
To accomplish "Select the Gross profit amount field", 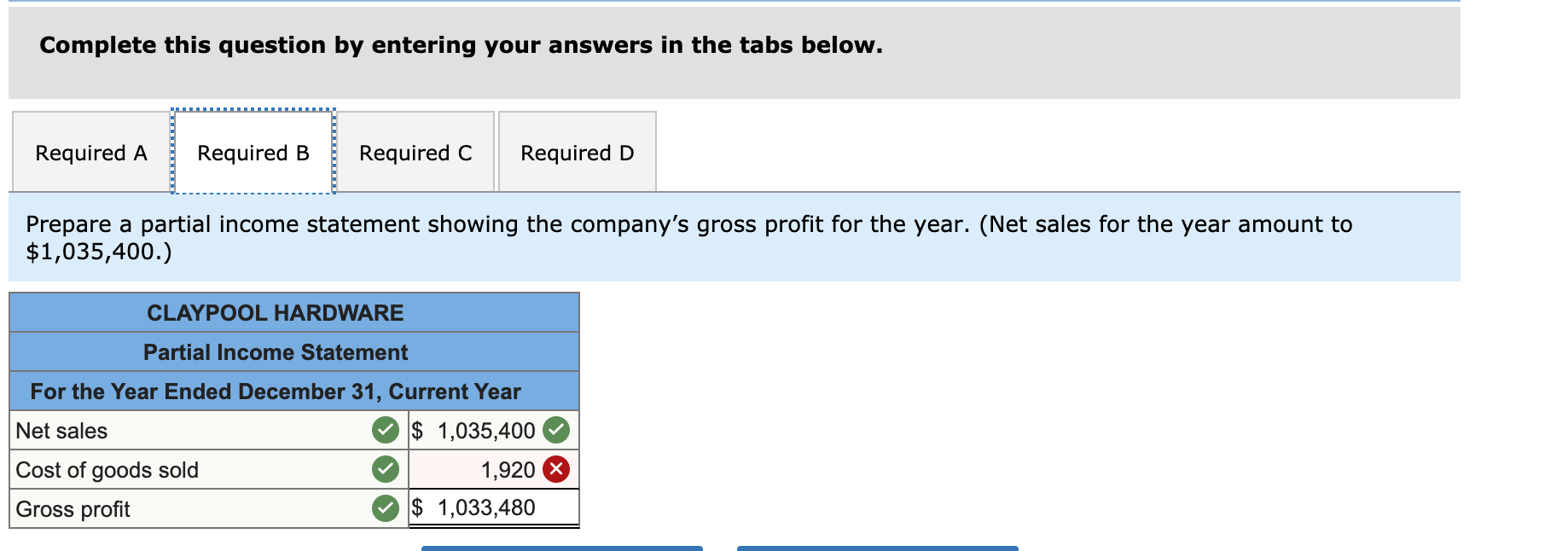I will coord(486,507).
